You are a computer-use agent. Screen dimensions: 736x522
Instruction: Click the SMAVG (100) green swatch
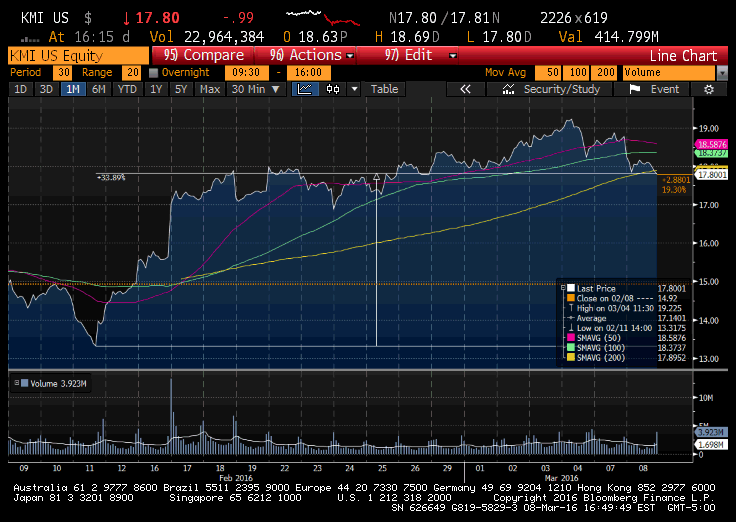click(x=571, y=347)
